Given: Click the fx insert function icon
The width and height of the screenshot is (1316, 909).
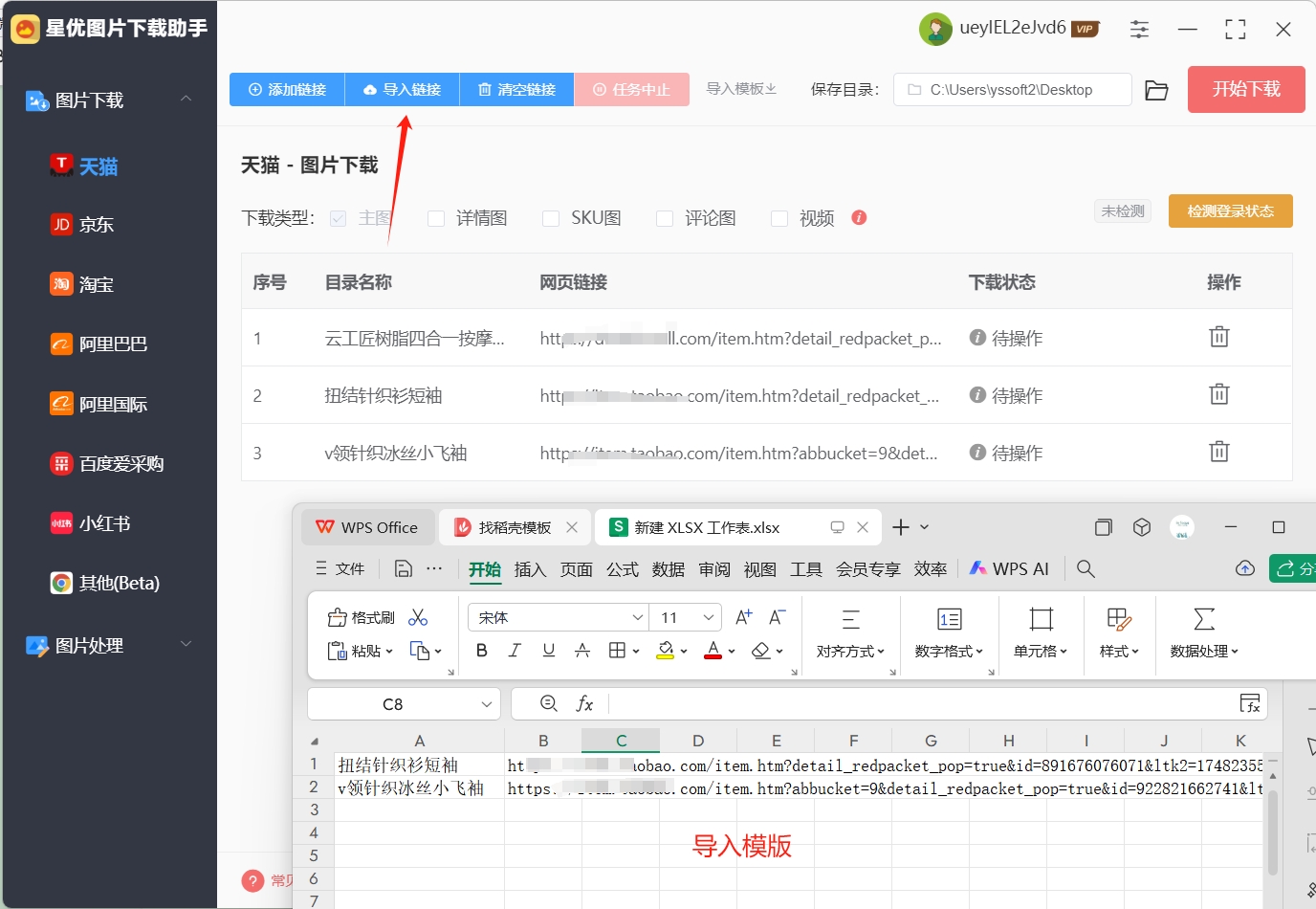Looking at the screenshot, I should click(x=584, y=703).
